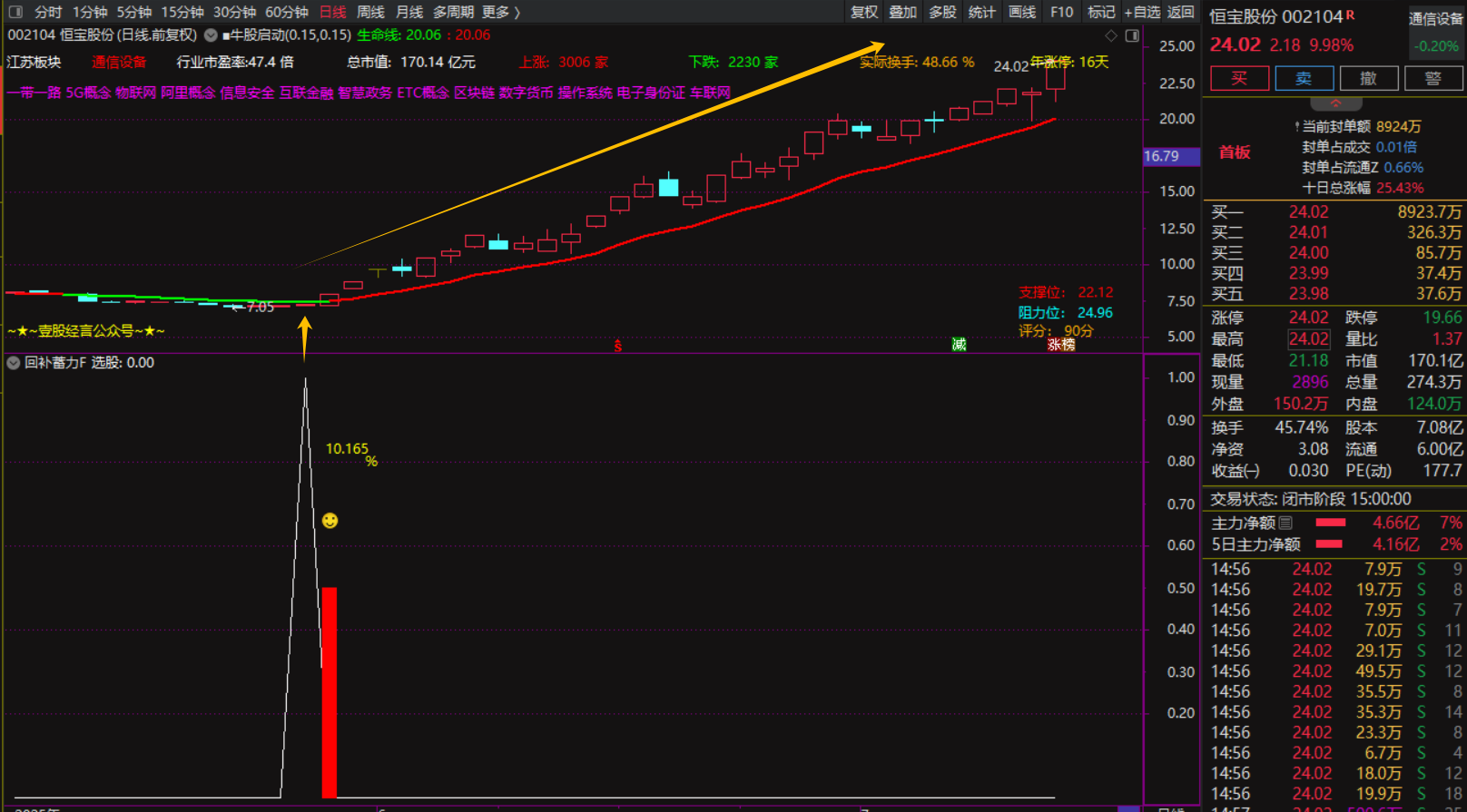The image size is (1467, 812).
Task: Collapse the limit-up info panel chevron
Action: (1334, 103)
